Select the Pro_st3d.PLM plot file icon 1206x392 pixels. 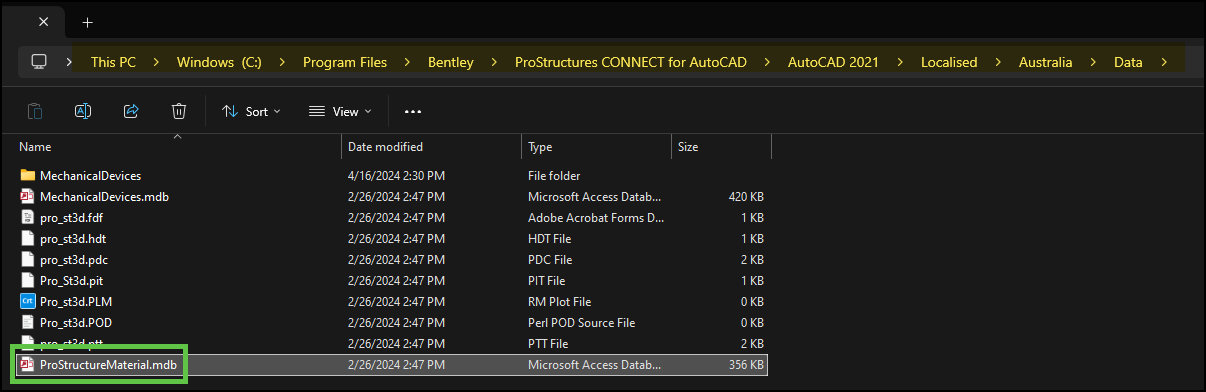(28, 301)
